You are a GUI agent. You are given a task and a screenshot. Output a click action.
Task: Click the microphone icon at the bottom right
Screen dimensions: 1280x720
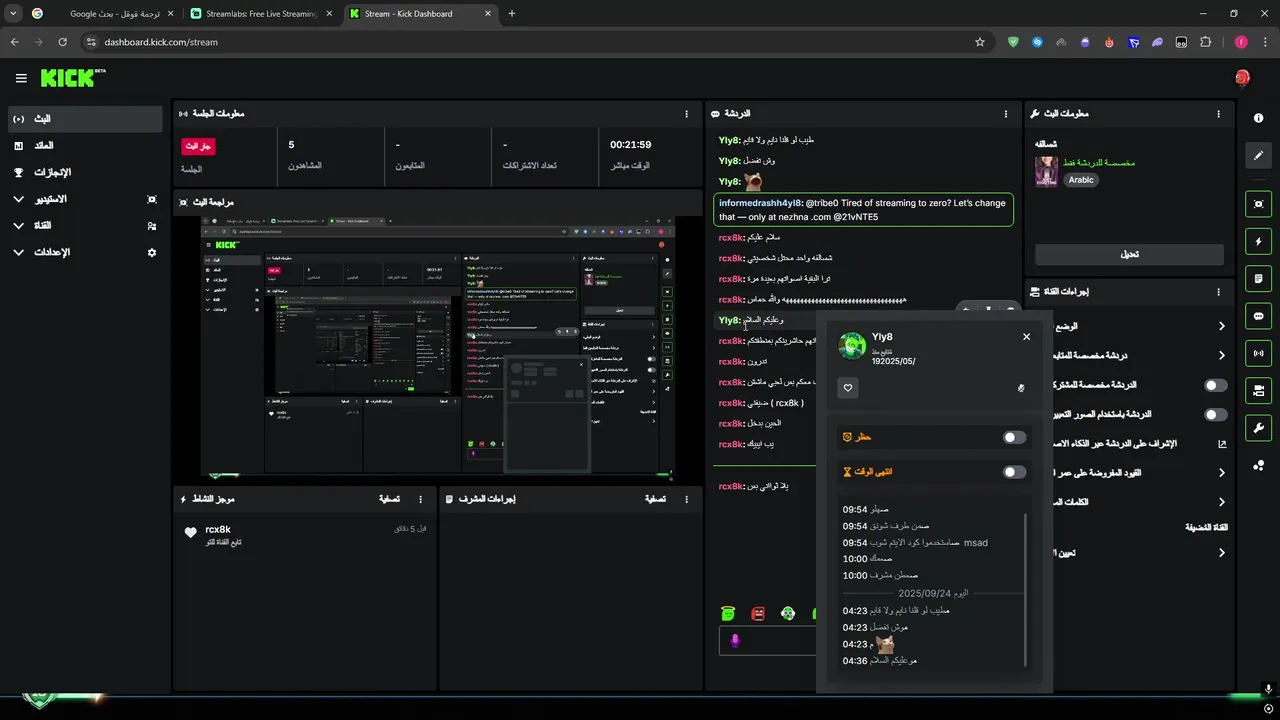pyautogui.click(x=1268, y=689)
